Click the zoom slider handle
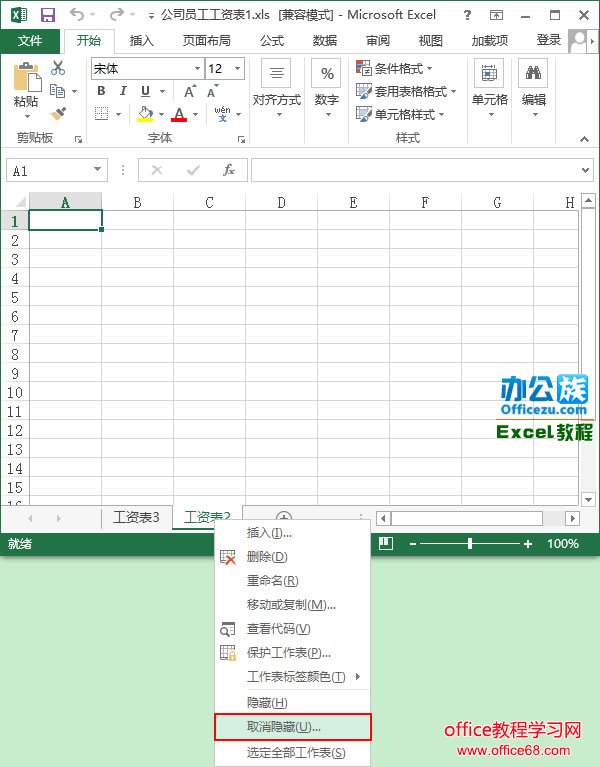The image size is (600, 767). coord(470,543)
